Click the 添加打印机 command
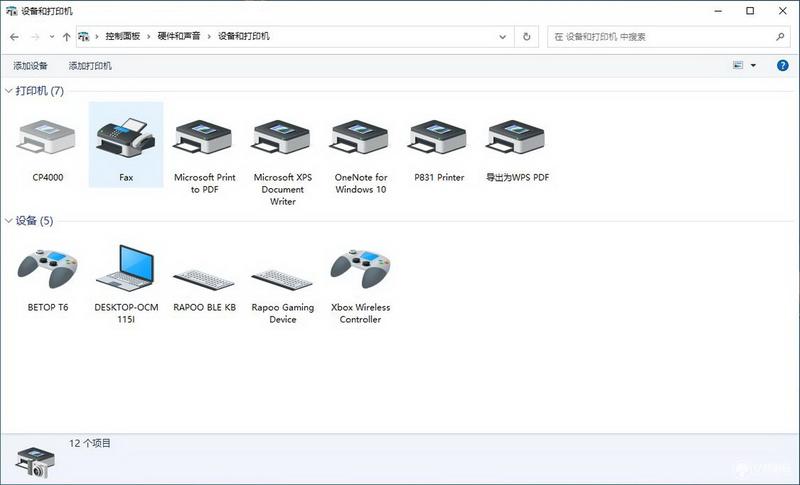The image size is (800, 485). [x=90, y=66]
